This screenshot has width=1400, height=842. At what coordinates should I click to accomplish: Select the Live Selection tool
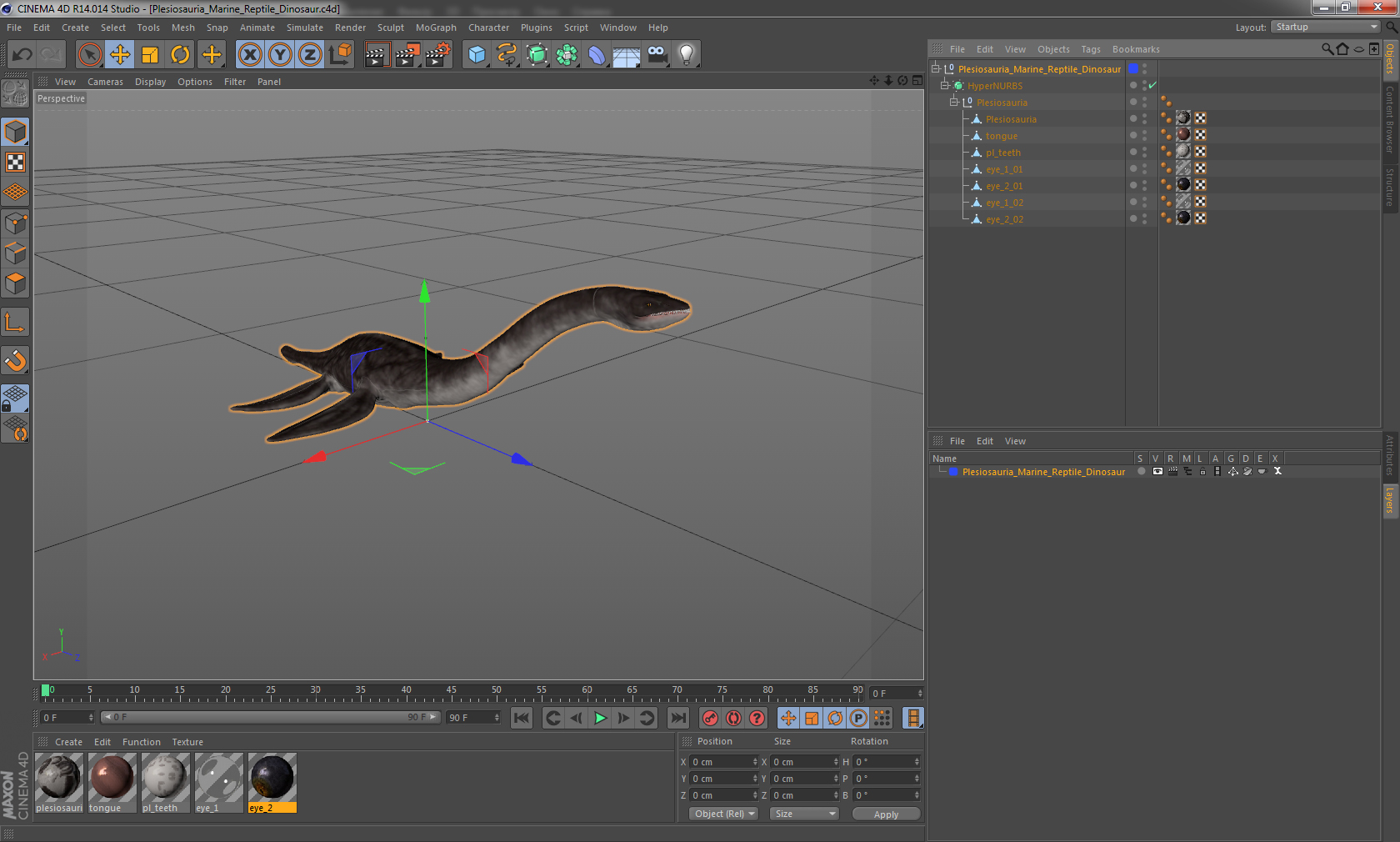click(x=90, y=55)
